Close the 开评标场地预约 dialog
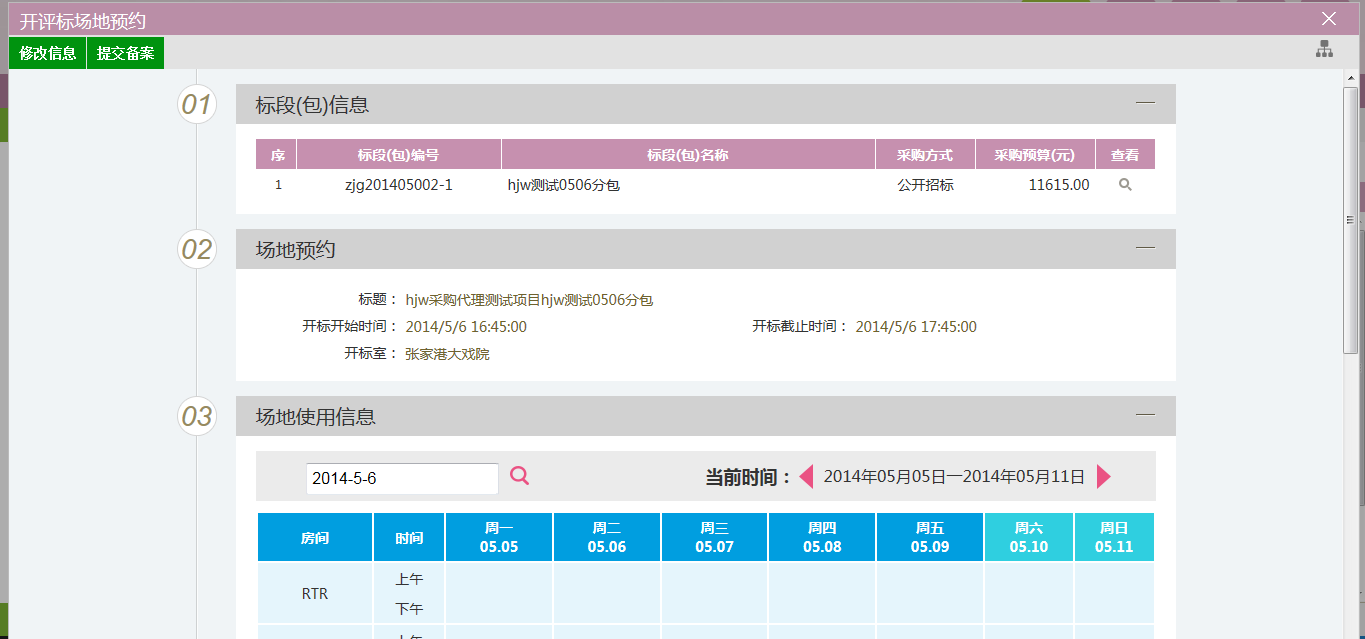1365x639 pixels. click(1328, 18)
